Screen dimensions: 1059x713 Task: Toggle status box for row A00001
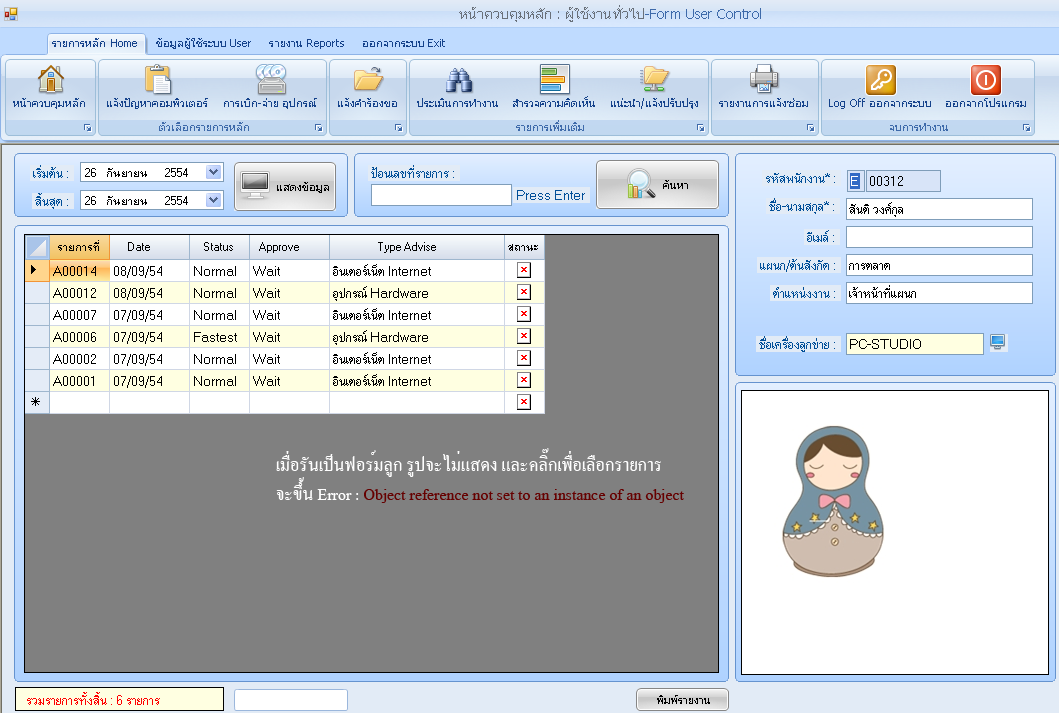[x=523, y=380]
